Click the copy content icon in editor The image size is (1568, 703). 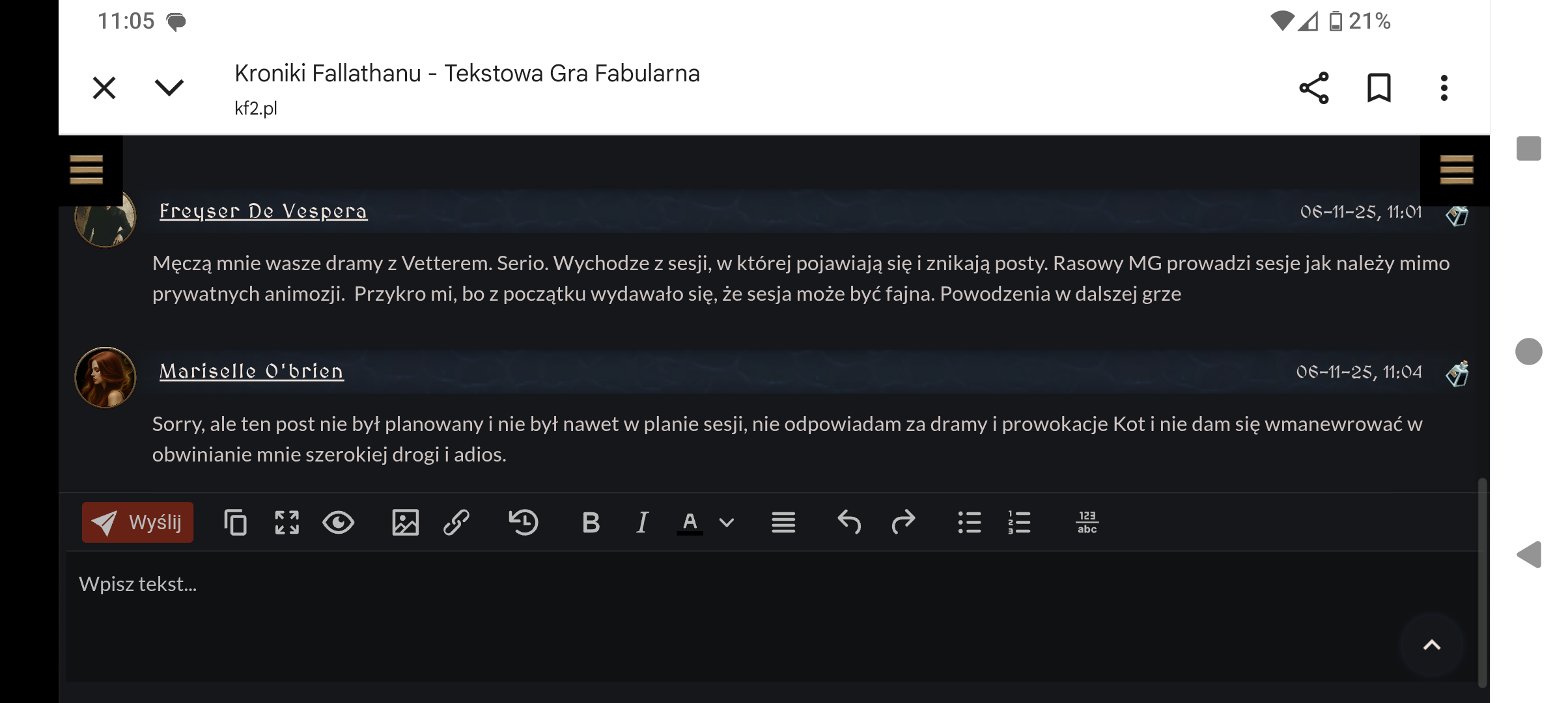click(x=235, y=522)
